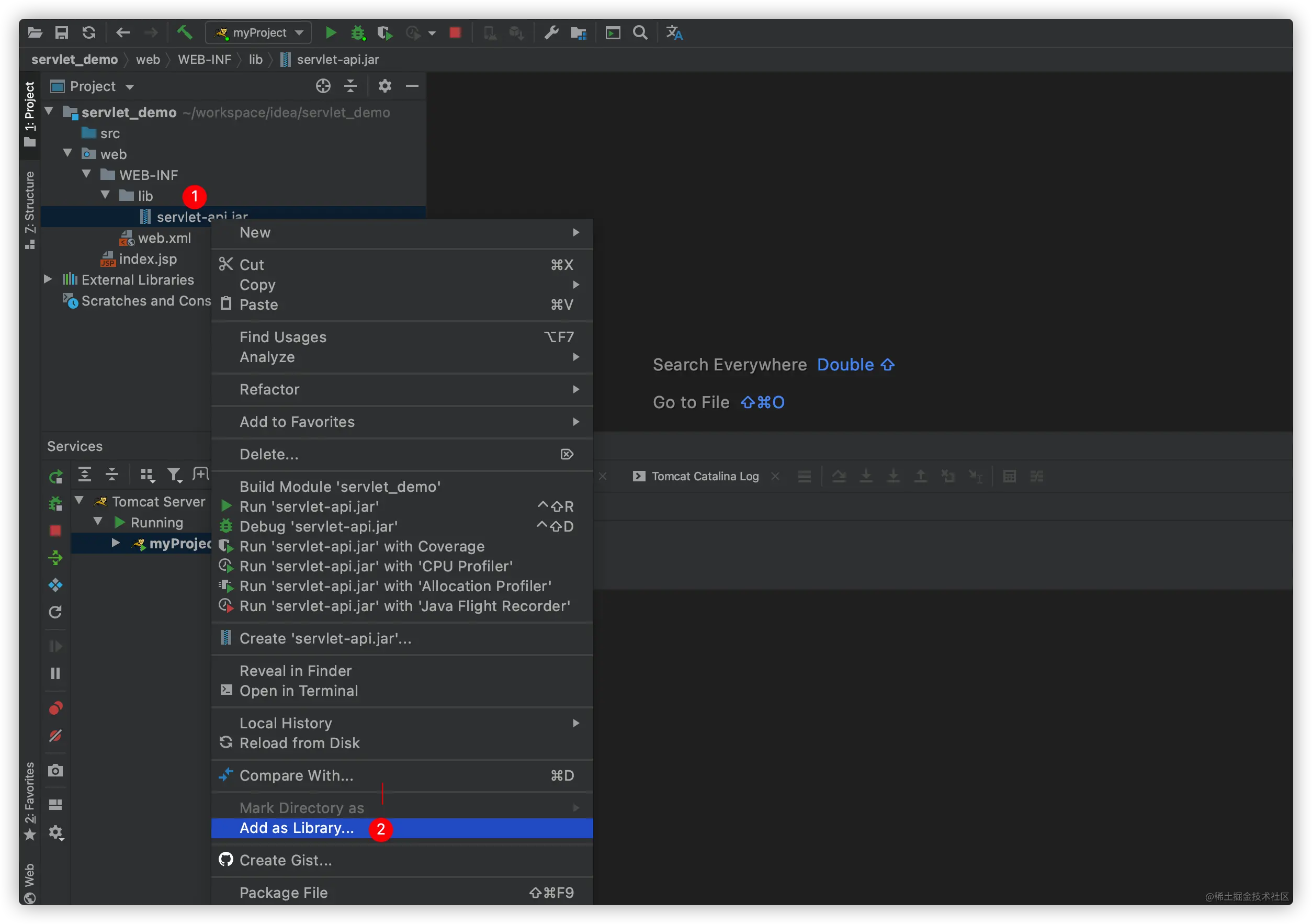Screen dimensions: 1312x924
Task: Click the Build hammer icon
Action: point(184,32)
